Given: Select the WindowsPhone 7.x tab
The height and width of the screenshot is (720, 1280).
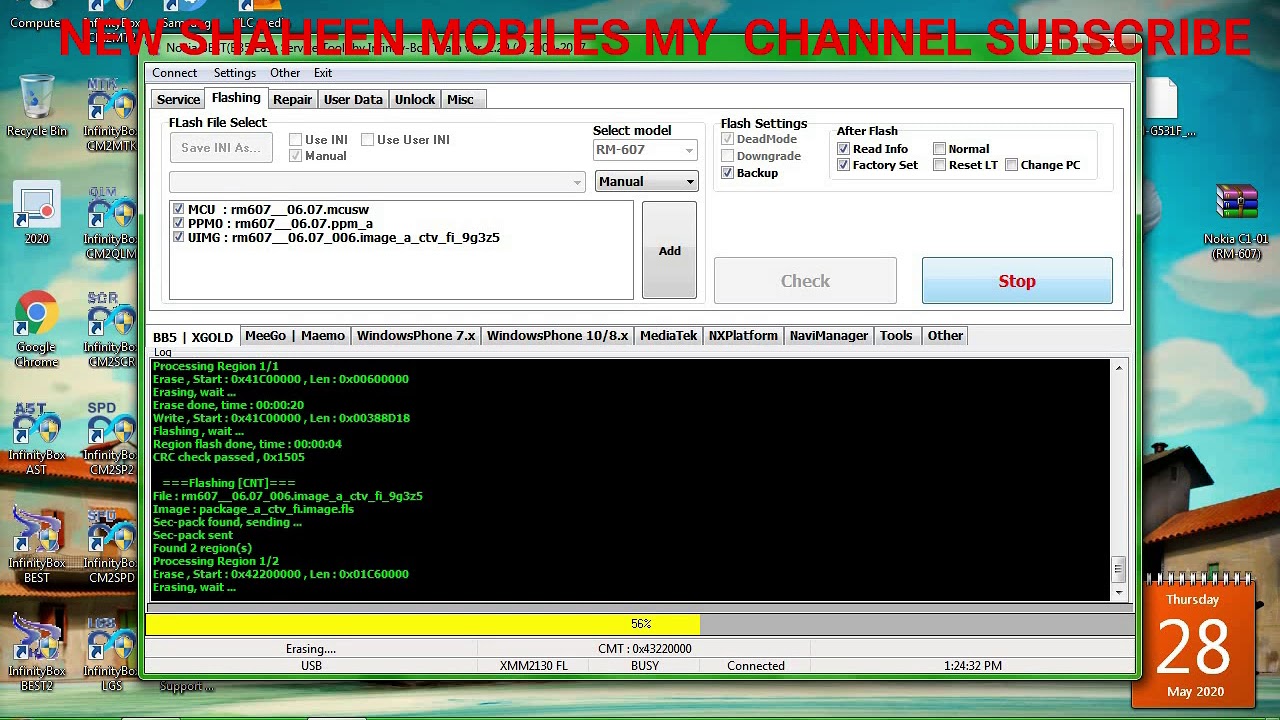Looking at the screenshot, I should [416, 336].
